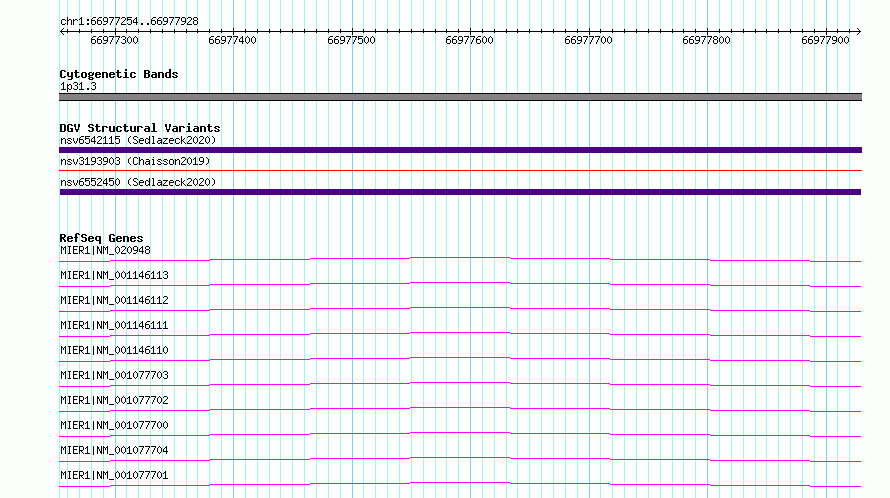
Task: Open the MIER1|NM_001146111 transcript
Action: [x=114, y=325]
